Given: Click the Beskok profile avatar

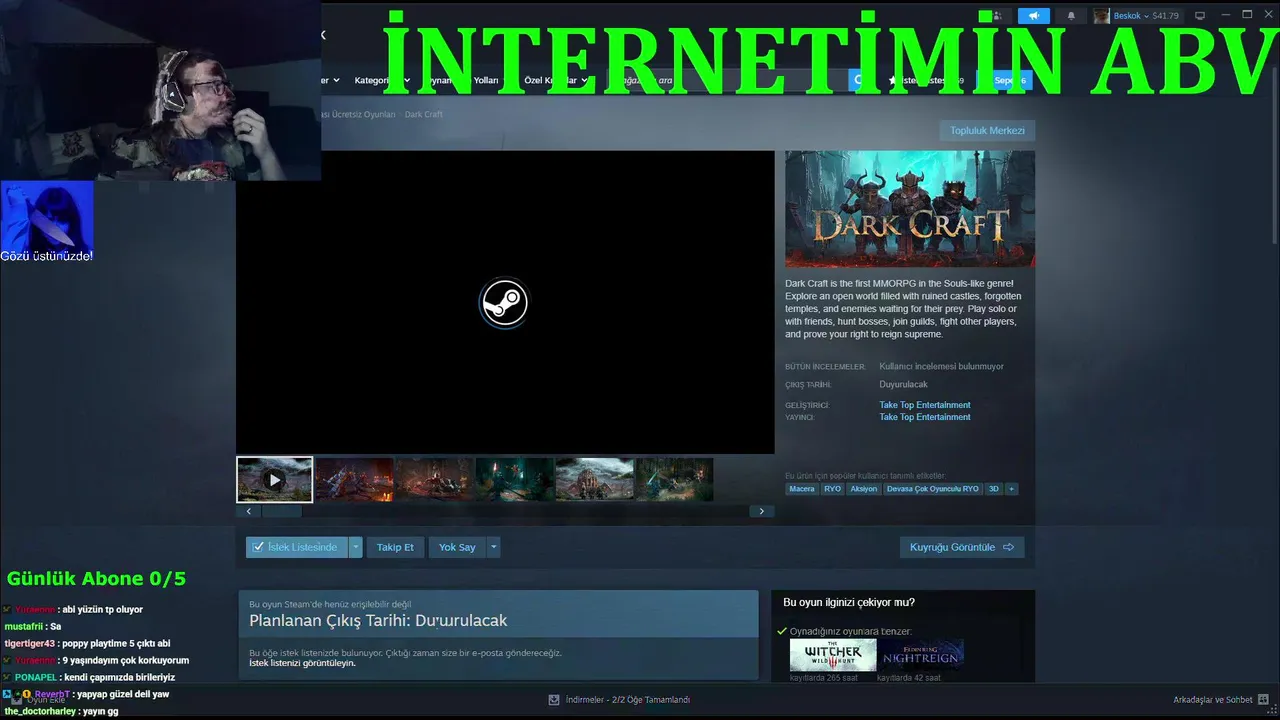Looking at the screenshot, I should coord(1102,16).
